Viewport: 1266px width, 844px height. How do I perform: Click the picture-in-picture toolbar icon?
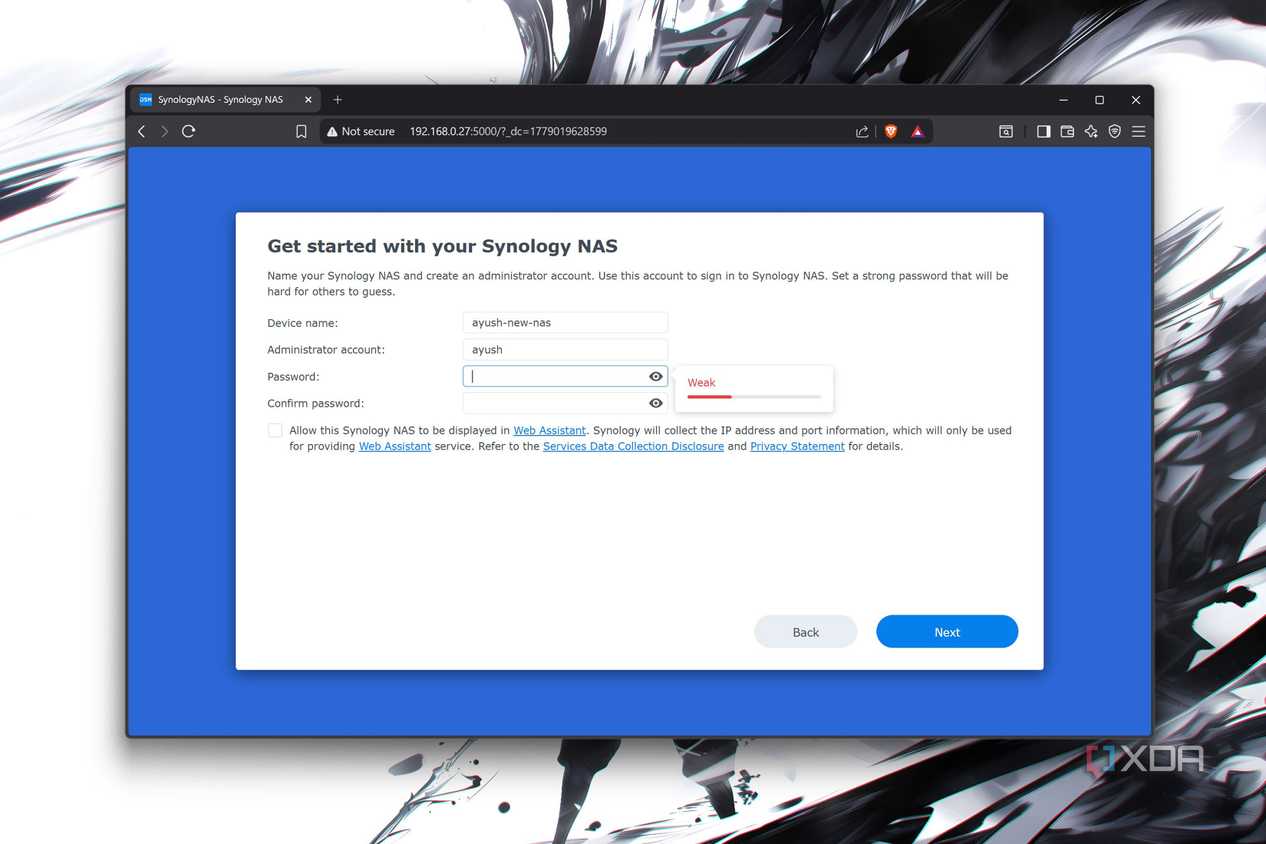1006,131
